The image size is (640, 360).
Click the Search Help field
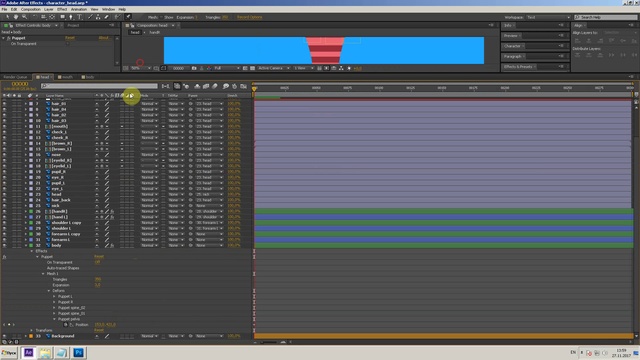606,17
